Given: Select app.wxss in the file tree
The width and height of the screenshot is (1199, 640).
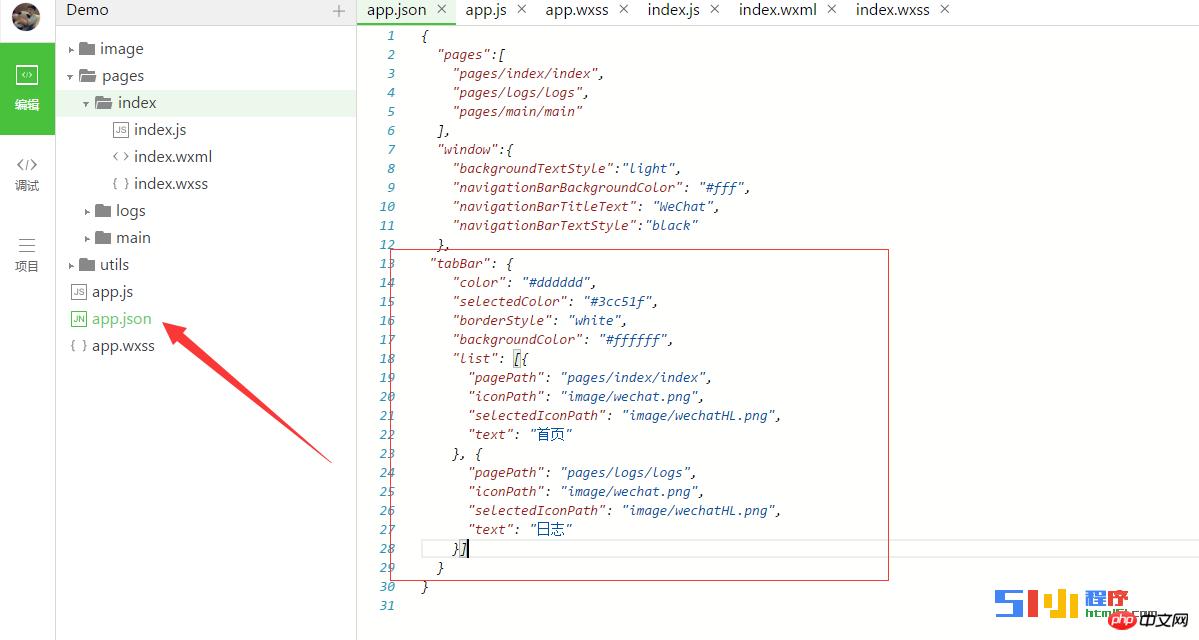Looking at the screenshot, I should [123, 346].
